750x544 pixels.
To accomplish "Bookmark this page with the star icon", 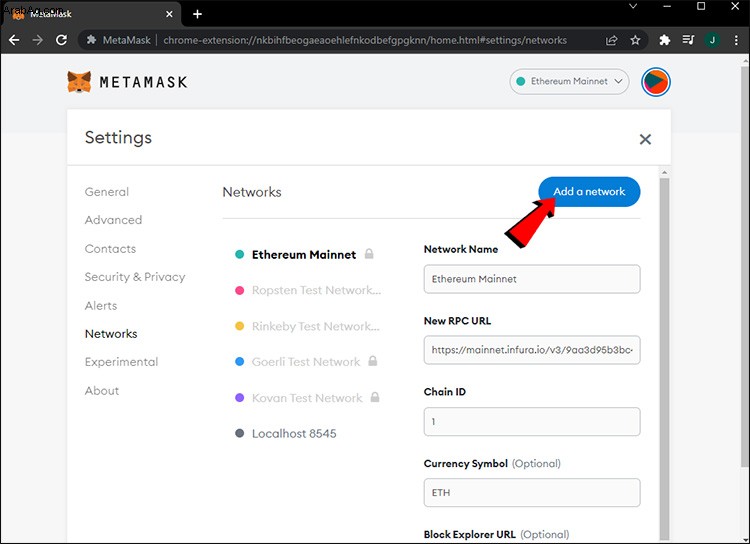I will click(x=635, y=40).
